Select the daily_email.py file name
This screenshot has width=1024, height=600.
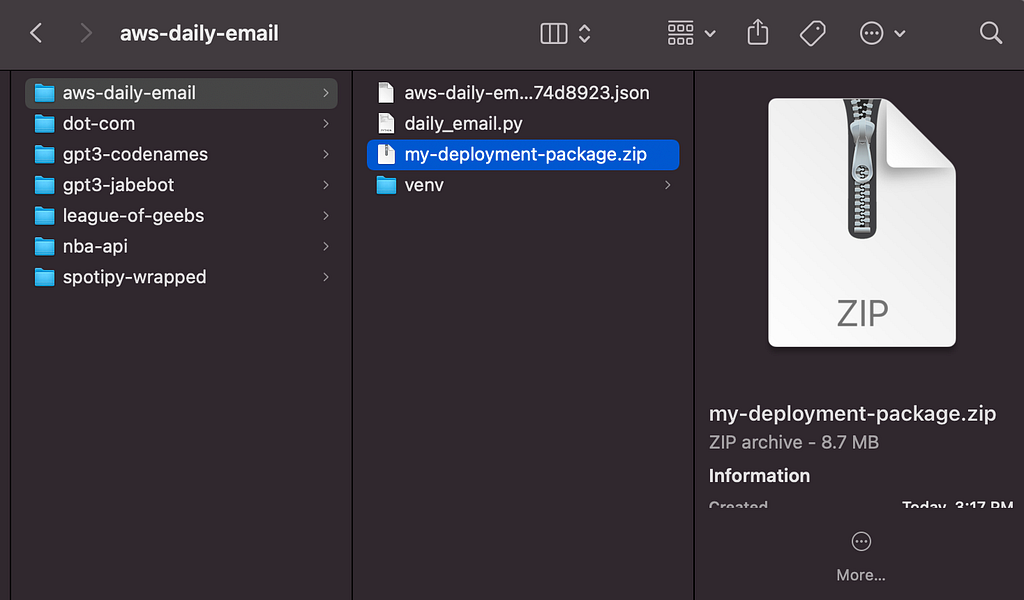[x=464, y=124]
